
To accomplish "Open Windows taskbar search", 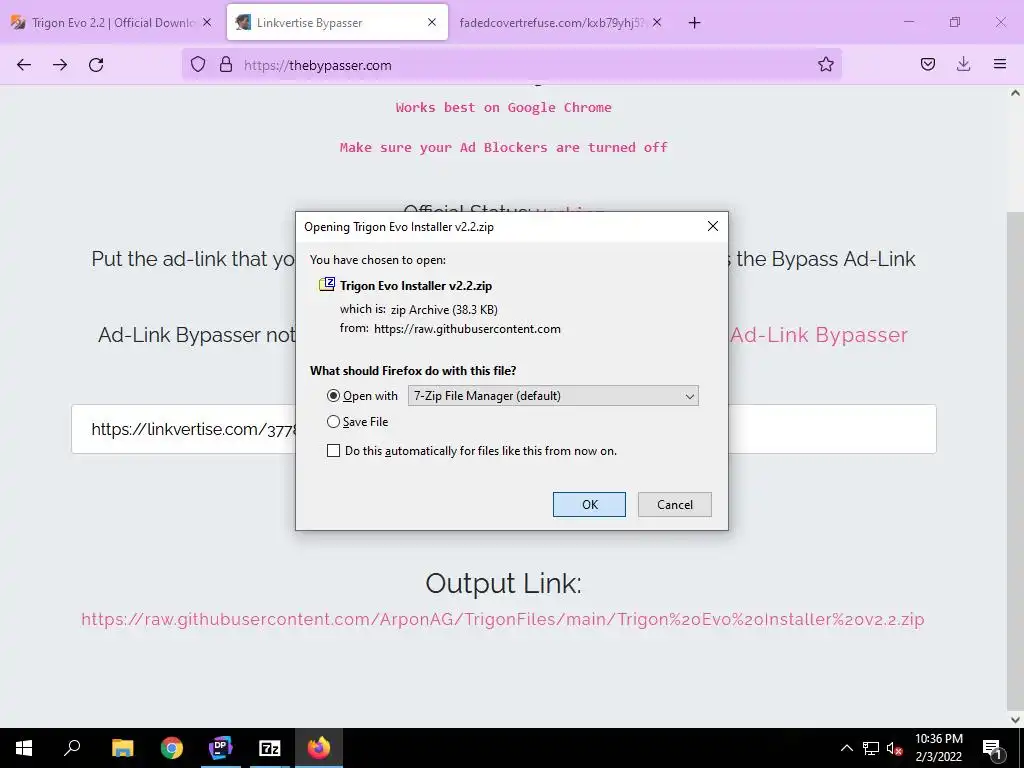I will (x=72, y=748).
